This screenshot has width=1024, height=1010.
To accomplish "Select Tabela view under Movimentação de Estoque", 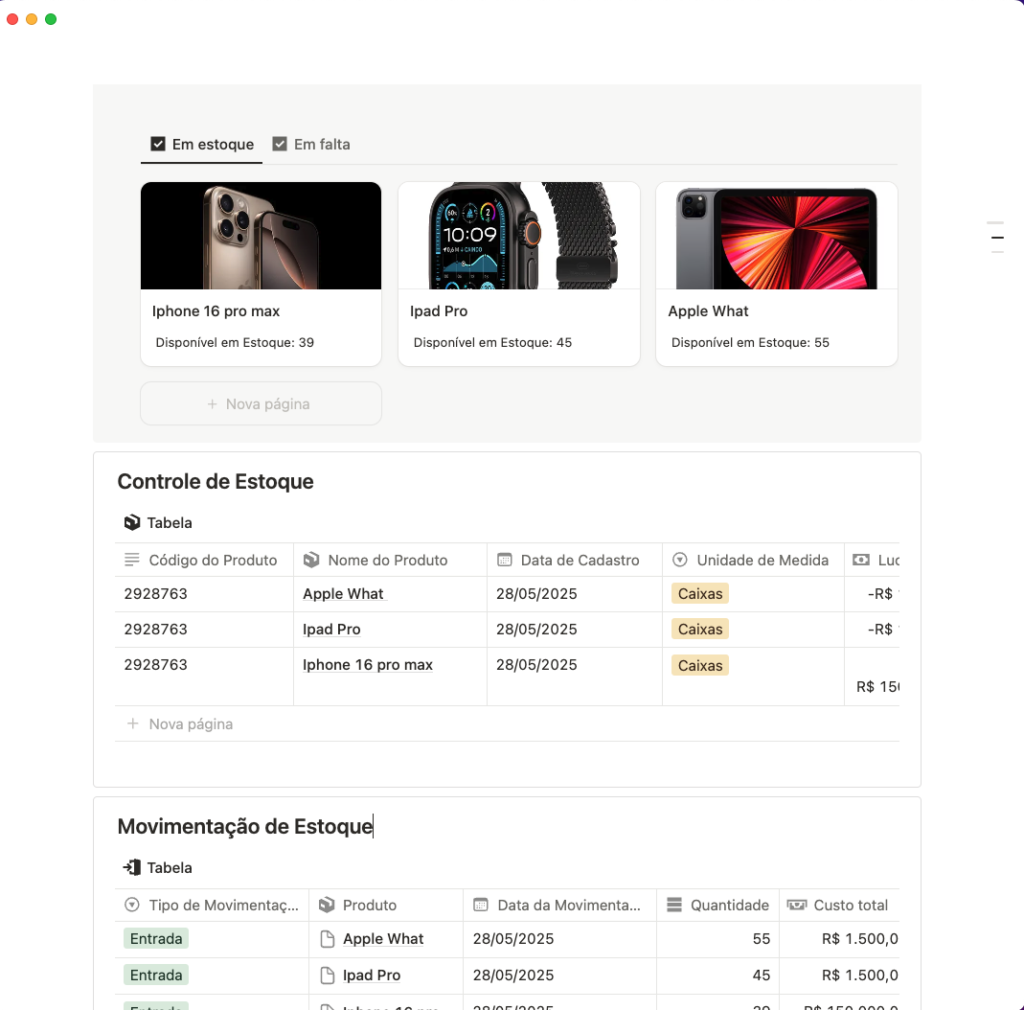I will (x=158, y=868).
